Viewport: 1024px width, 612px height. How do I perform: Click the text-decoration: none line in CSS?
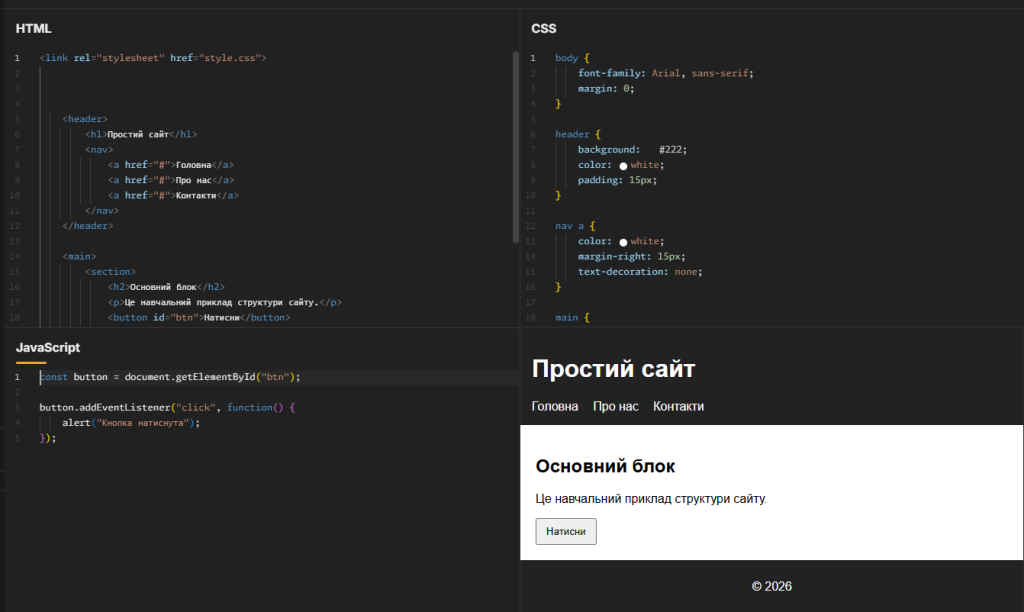pos(640,271)
